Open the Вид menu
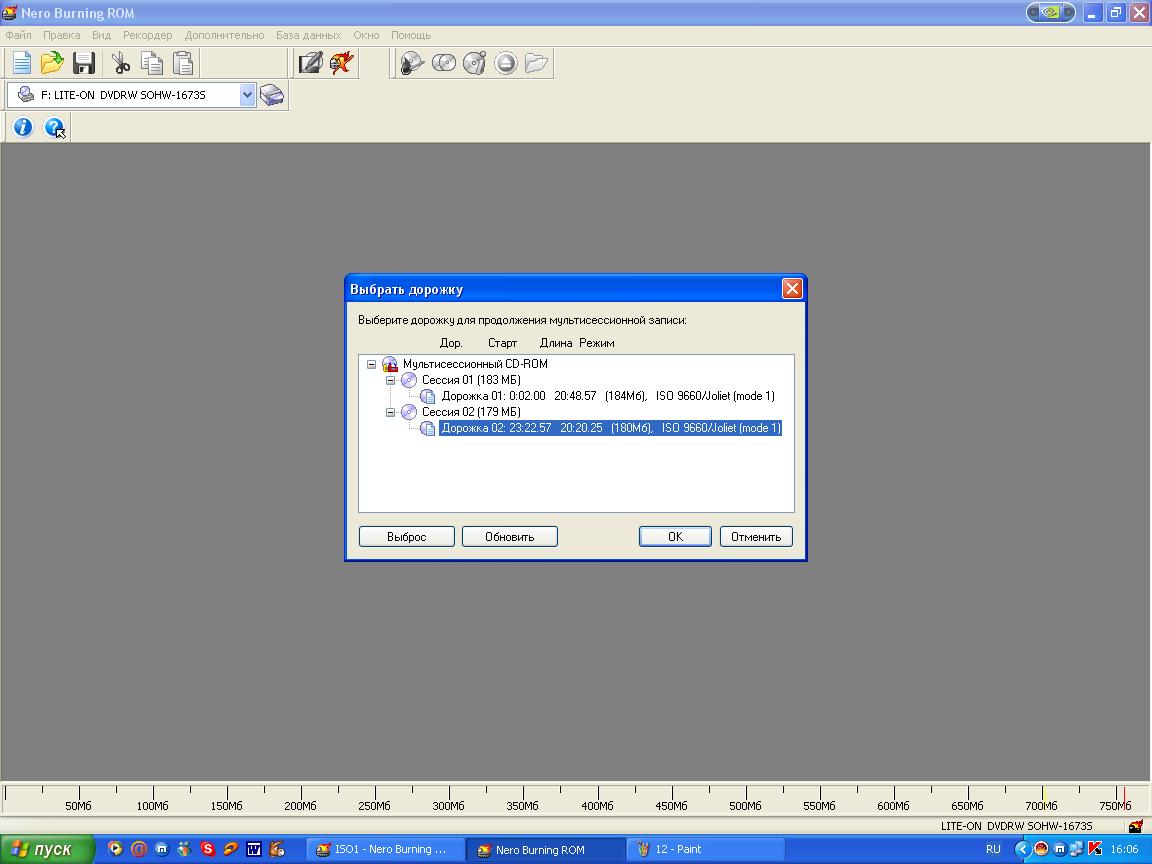 click(x=101, y=35)
